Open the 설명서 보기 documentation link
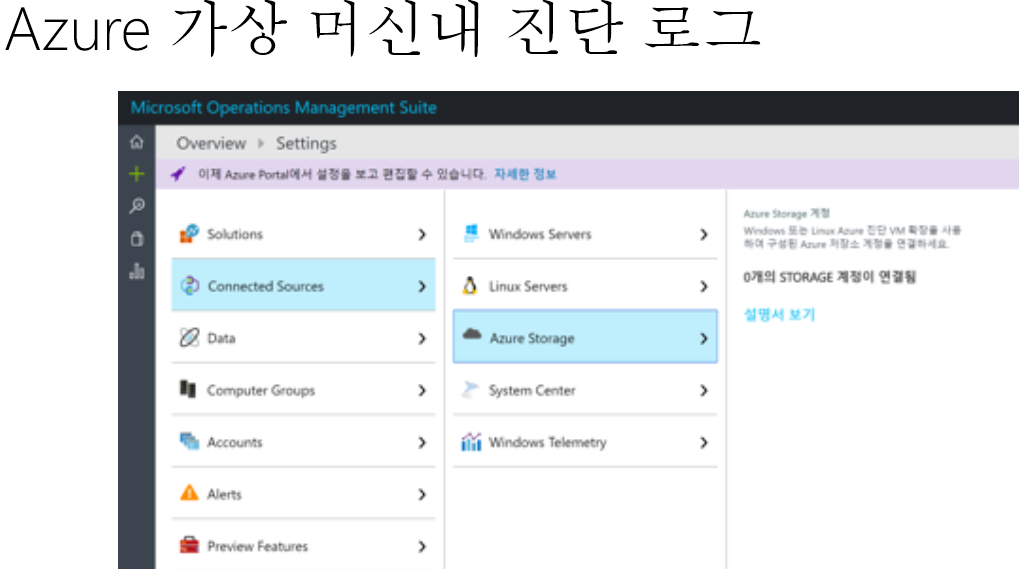This screenshot has height=569, width=1019. click(779, 314)
